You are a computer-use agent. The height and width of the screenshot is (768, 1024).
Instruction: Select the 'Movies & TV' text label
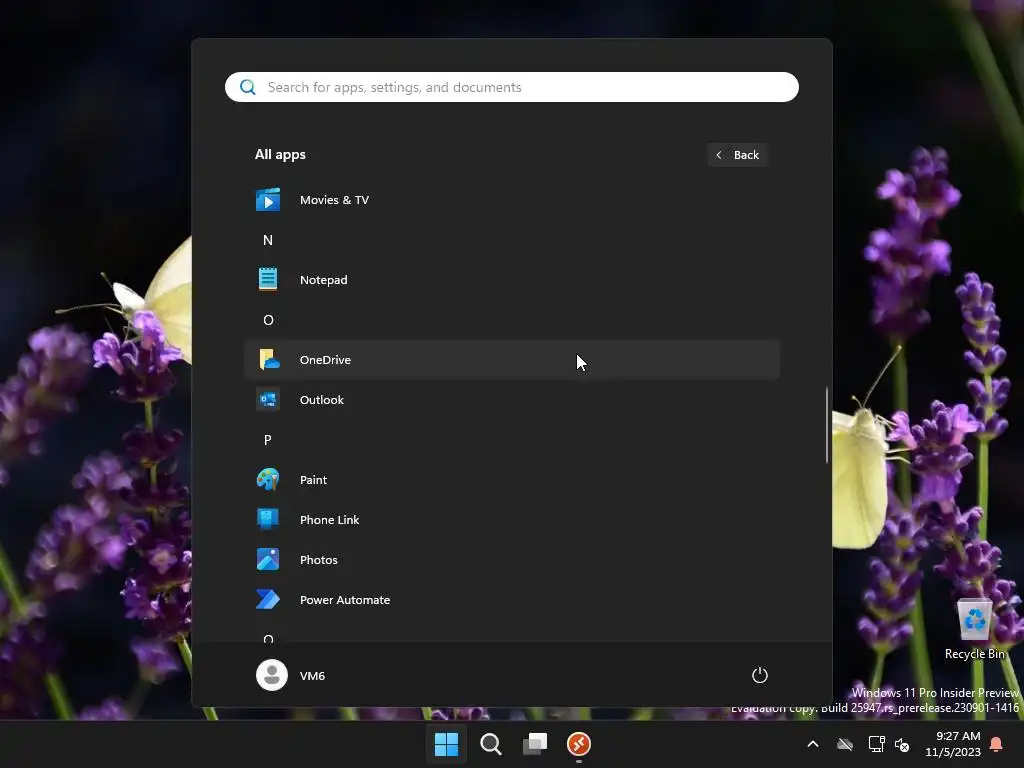click(x=334, y=200)
